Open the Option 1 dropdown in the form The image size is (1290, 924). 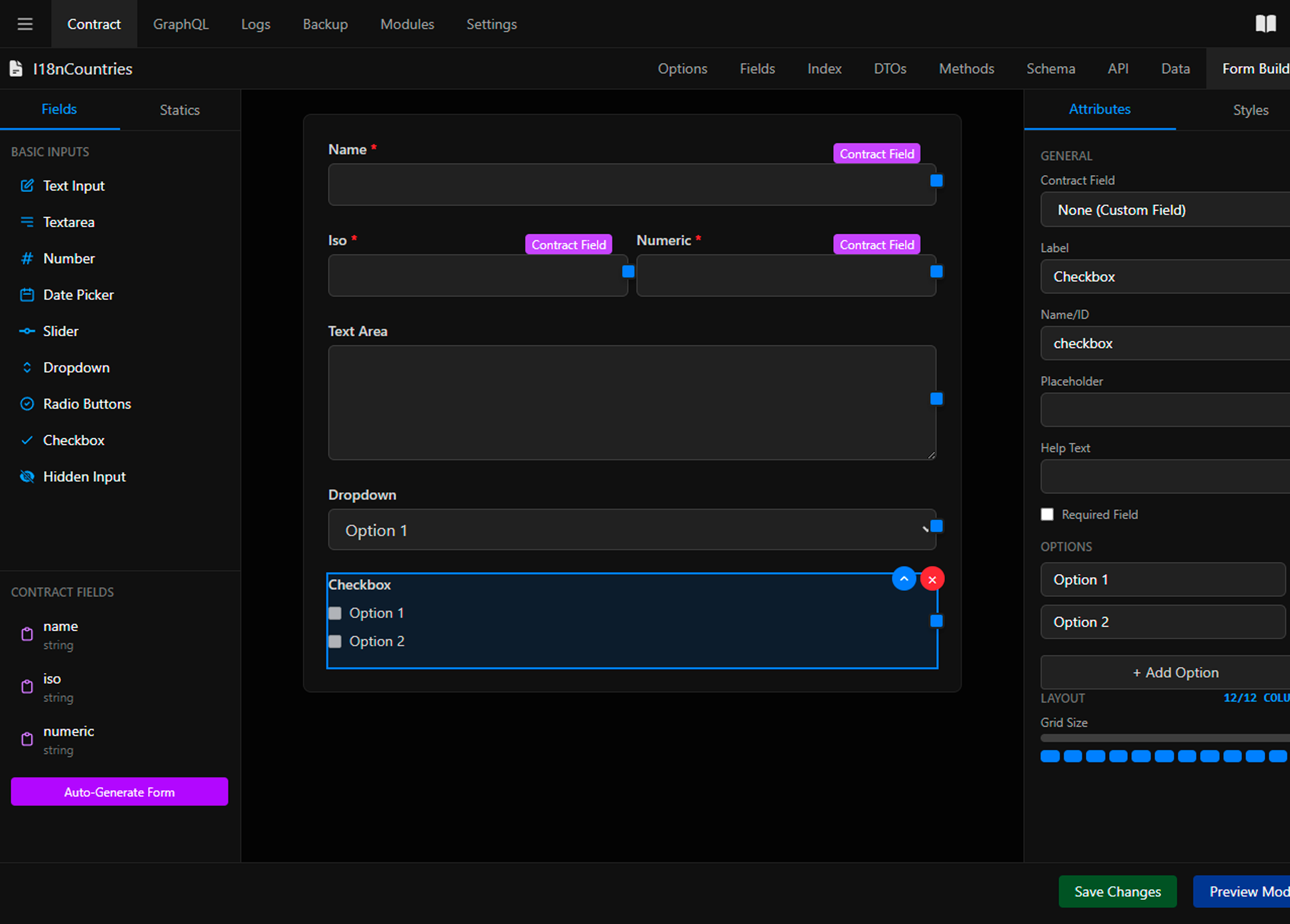[632, 530]
